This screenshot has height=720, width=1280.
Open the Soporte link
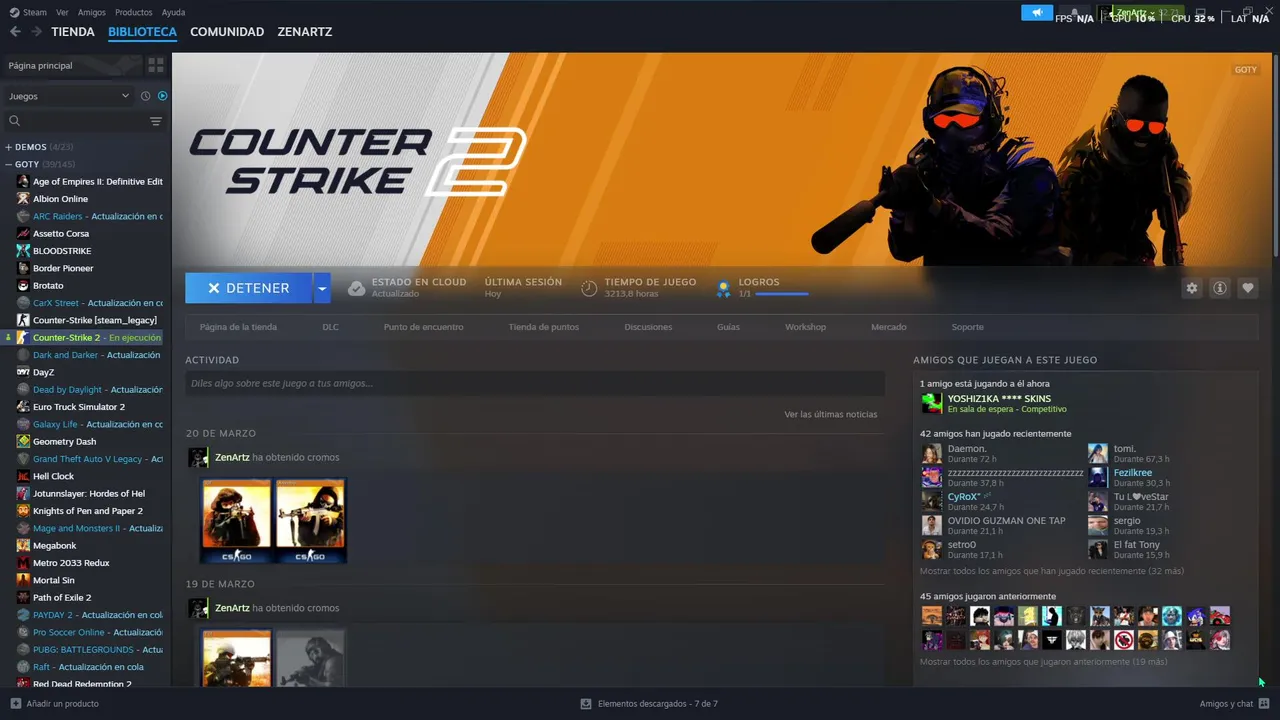pos(967,327)
